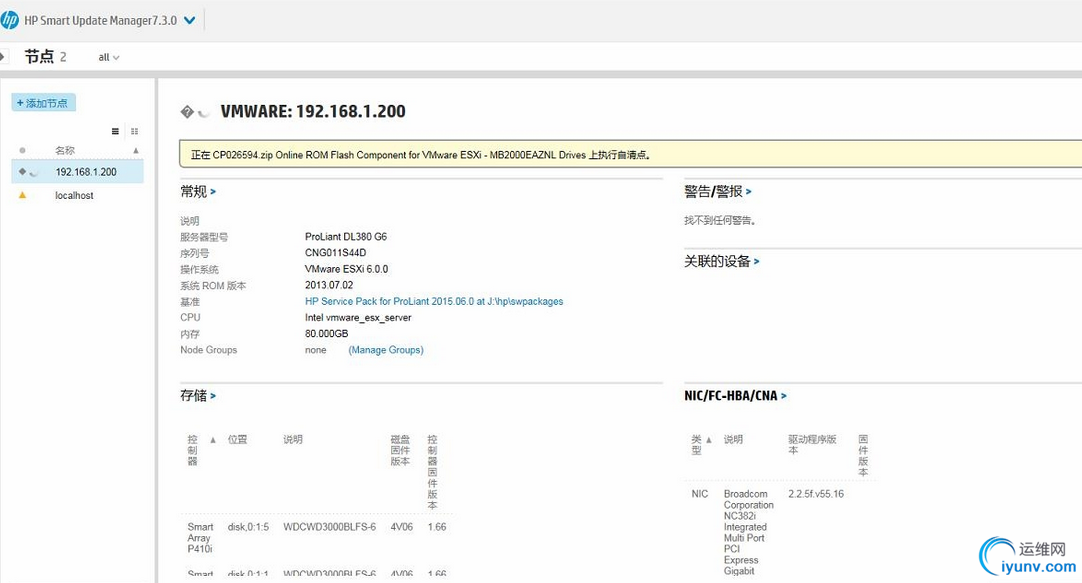Click 磁盘固件版本 column header

[x=400, y=450]
